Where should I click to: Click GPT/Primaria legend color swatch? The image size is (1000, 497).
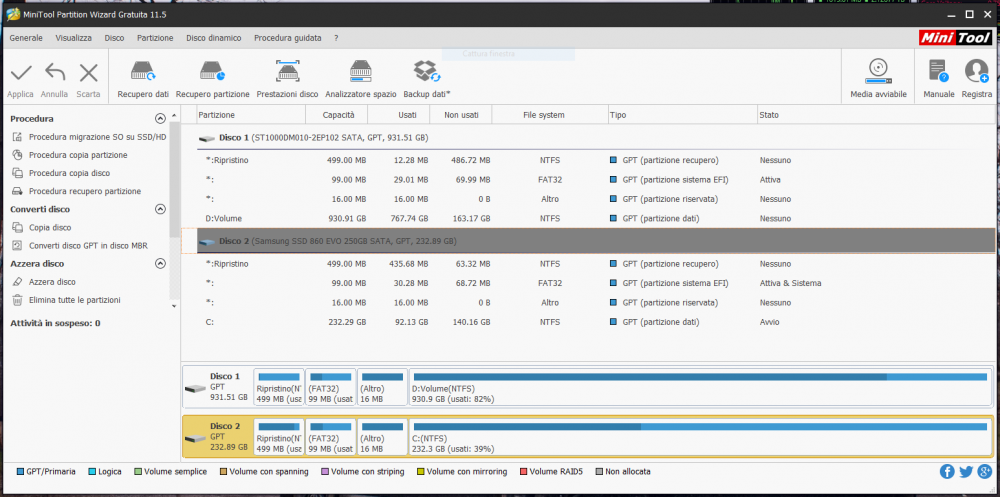(20, 472)
